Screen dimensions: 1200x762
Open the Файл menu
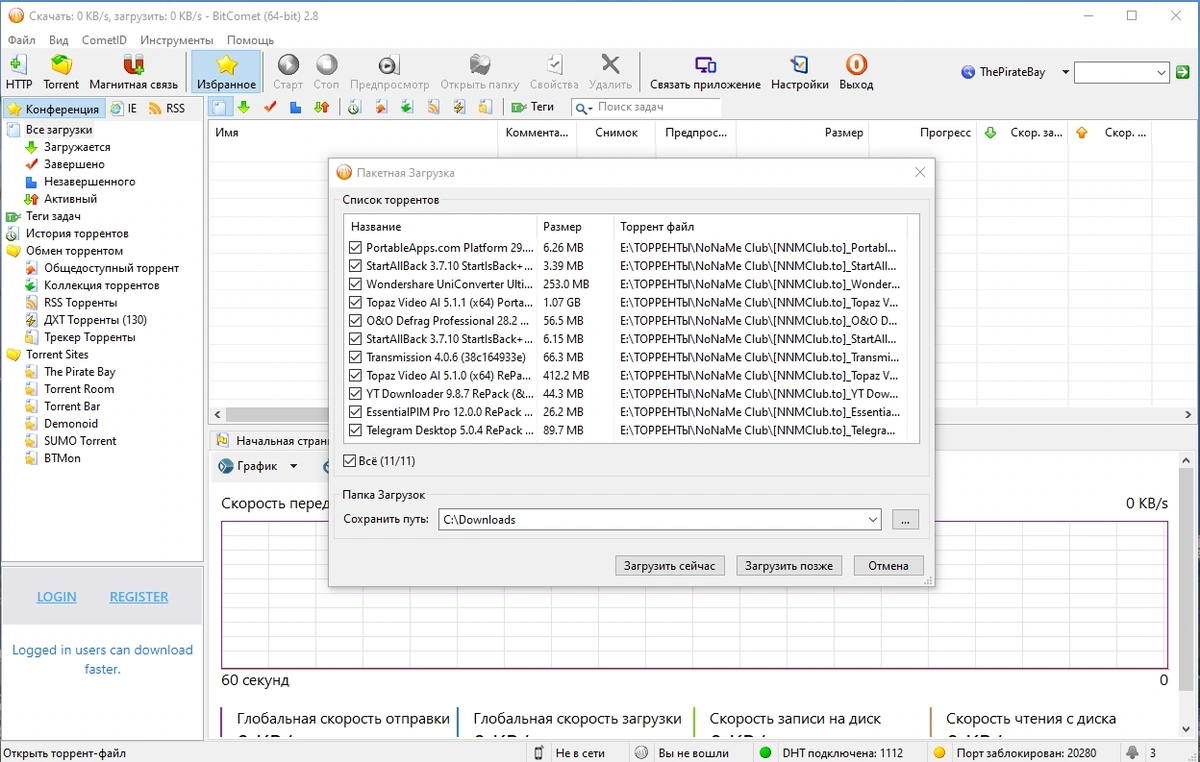click(21, 40)
